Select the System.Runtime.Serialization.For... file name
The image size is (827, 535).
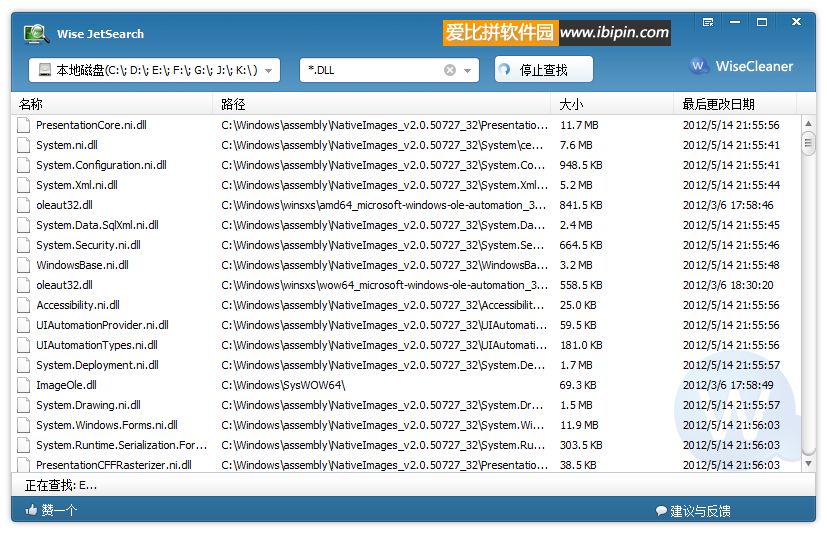coord(122,445)
